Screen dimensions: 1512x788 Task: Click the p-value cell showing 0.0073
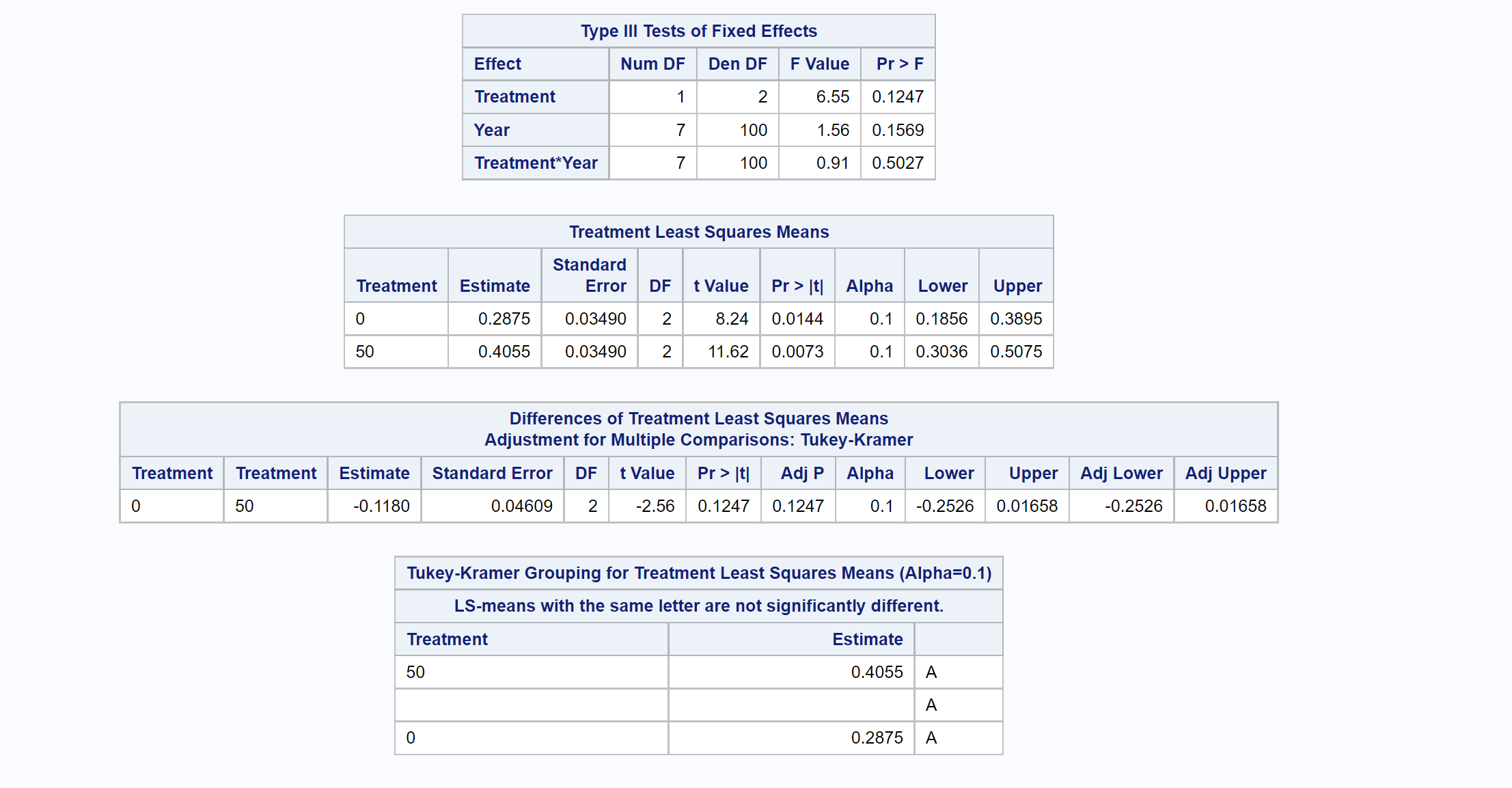coord(797,352)
